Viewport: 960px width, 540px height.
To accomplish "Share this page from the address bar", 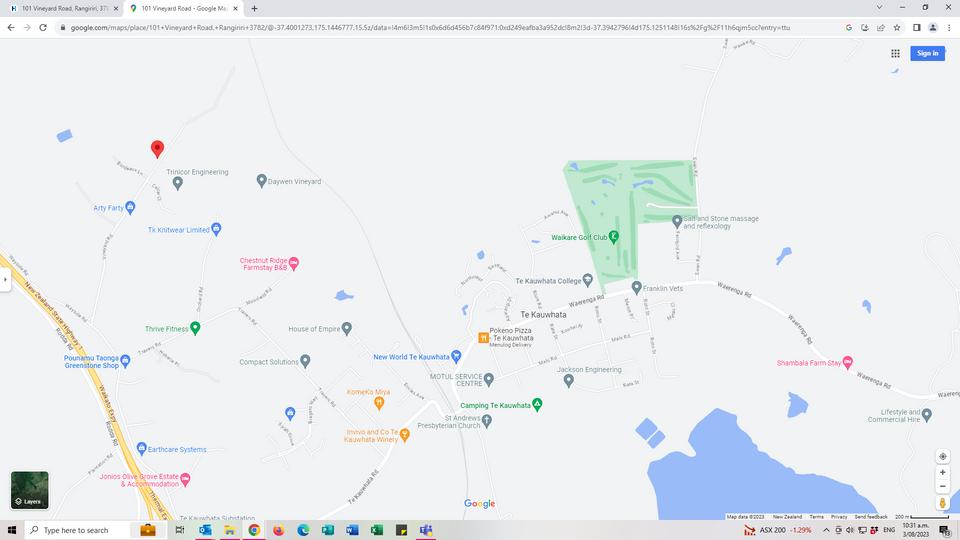I will (x=881, y=28).
